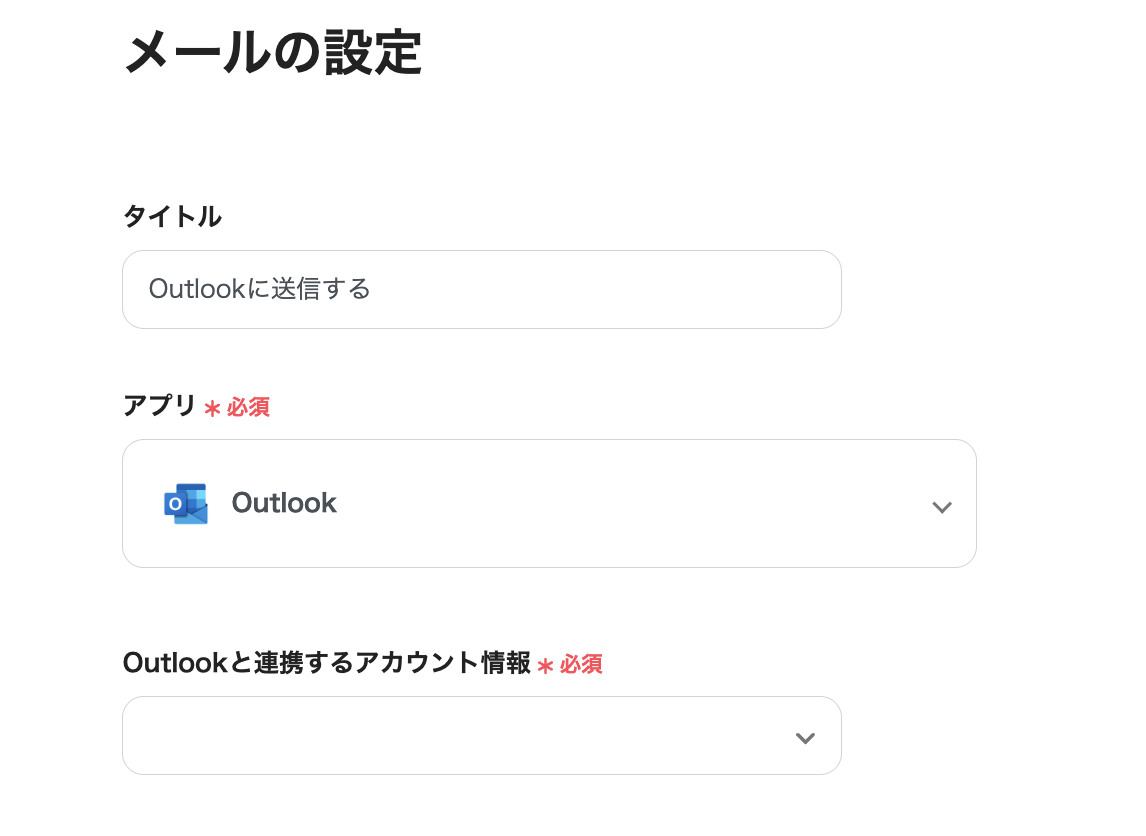Viewport: 1146px width, 836px height.
Task: Click the 必須 marker next to アカウント情報
Action: coord(581,664)
